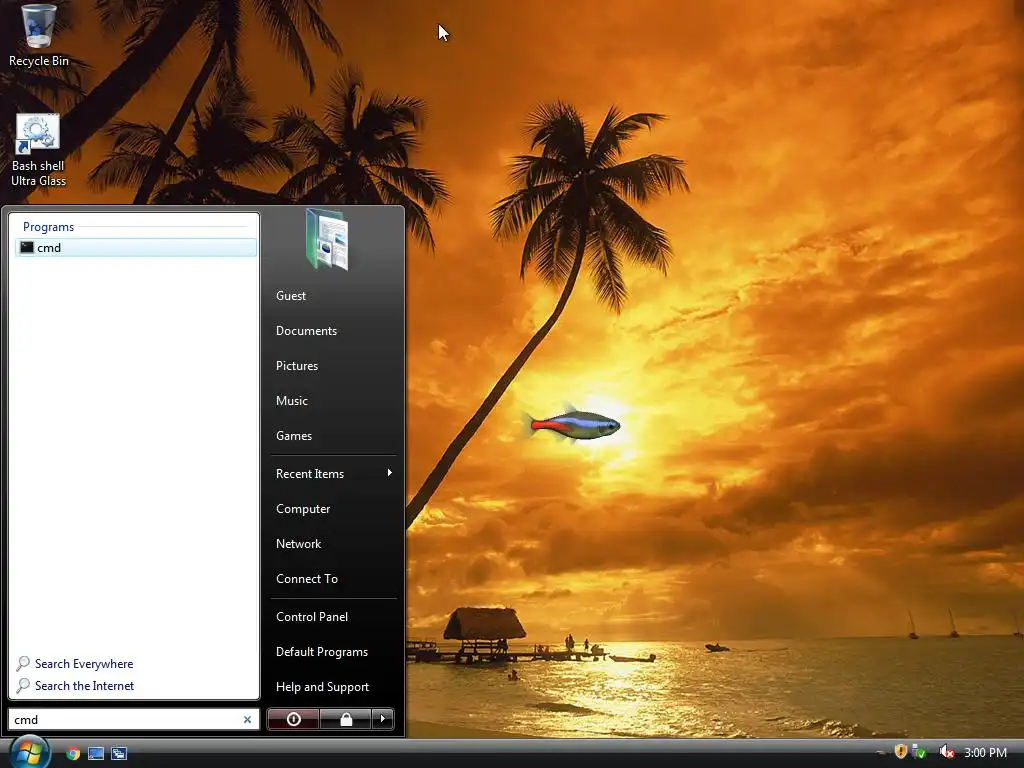
Task: Open Games from the Start menu
Action: (293, 436)
